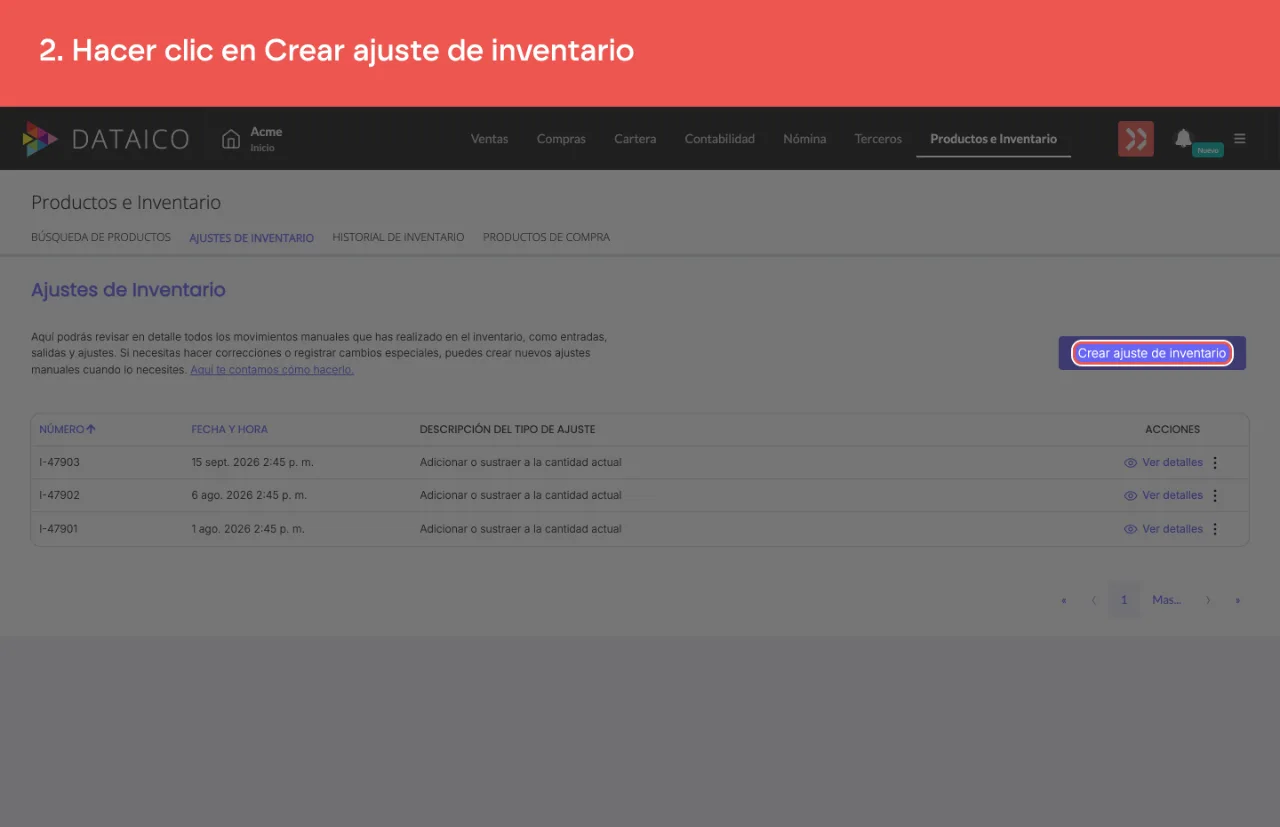This screenshot has height=827, width=1280.
Task: Switch to Búsqueda de Productos tab
Action: 101,238
